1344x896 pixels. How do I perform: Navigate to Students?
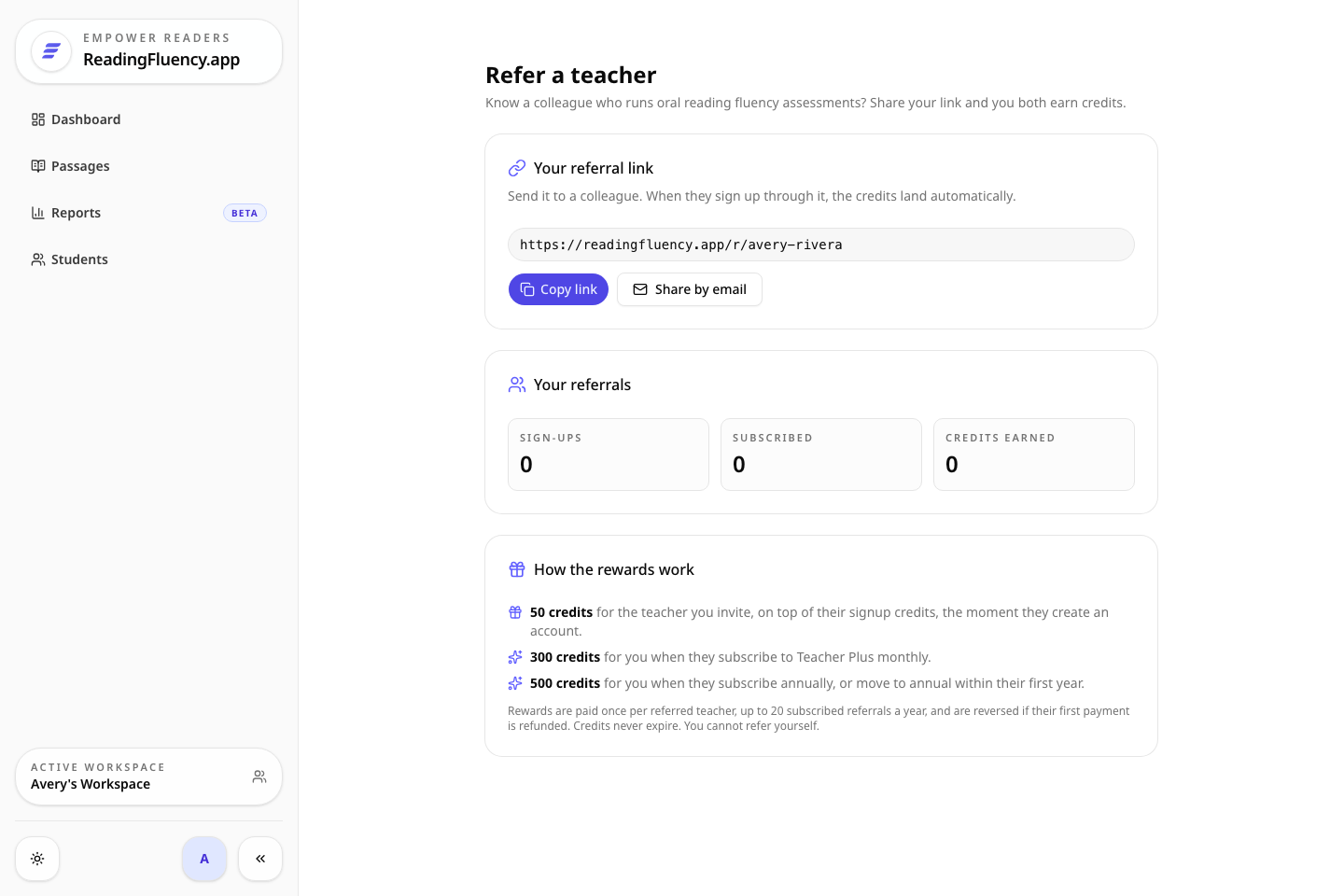pos(148,259)
